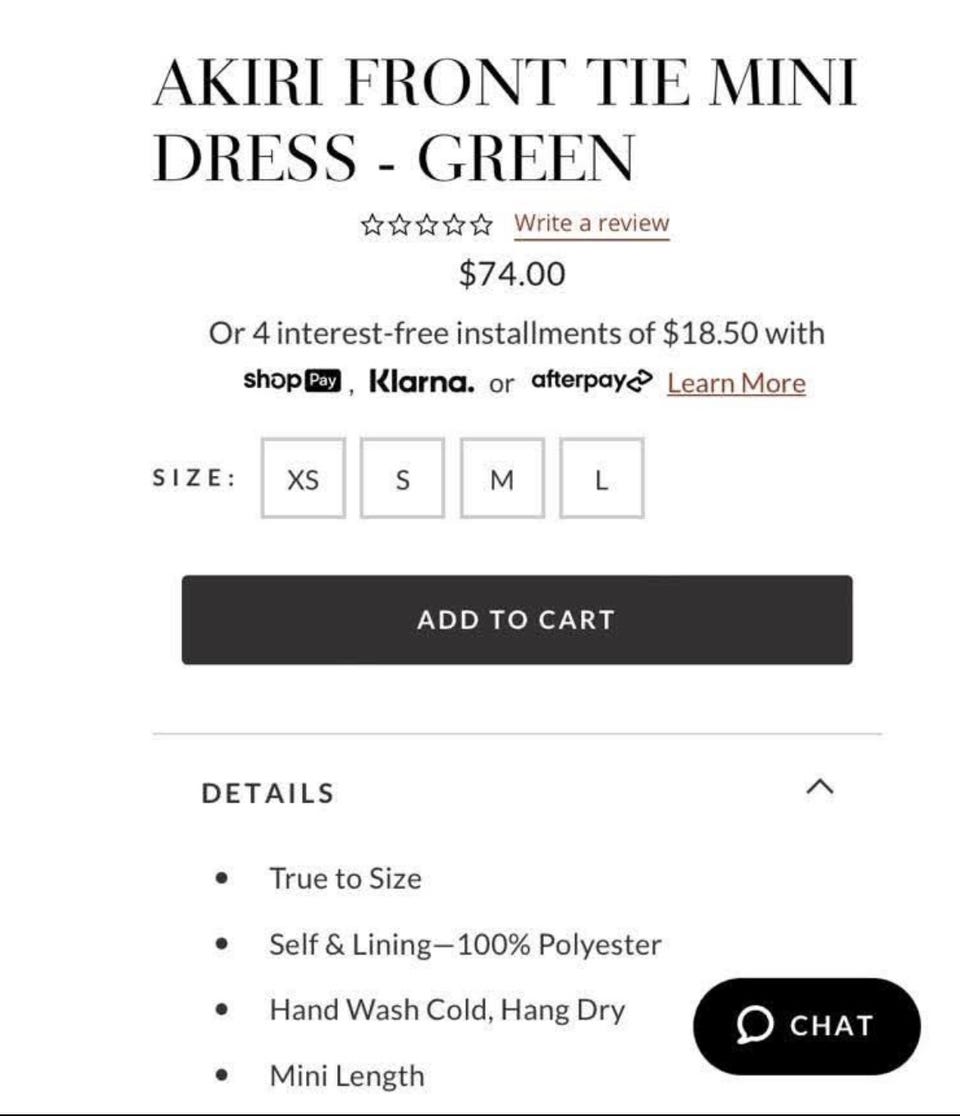Image resolution: width=960 pixels, height=1116 pixels.
Task: Collapse the Details section chevron
Action: (x=819, y=787)
